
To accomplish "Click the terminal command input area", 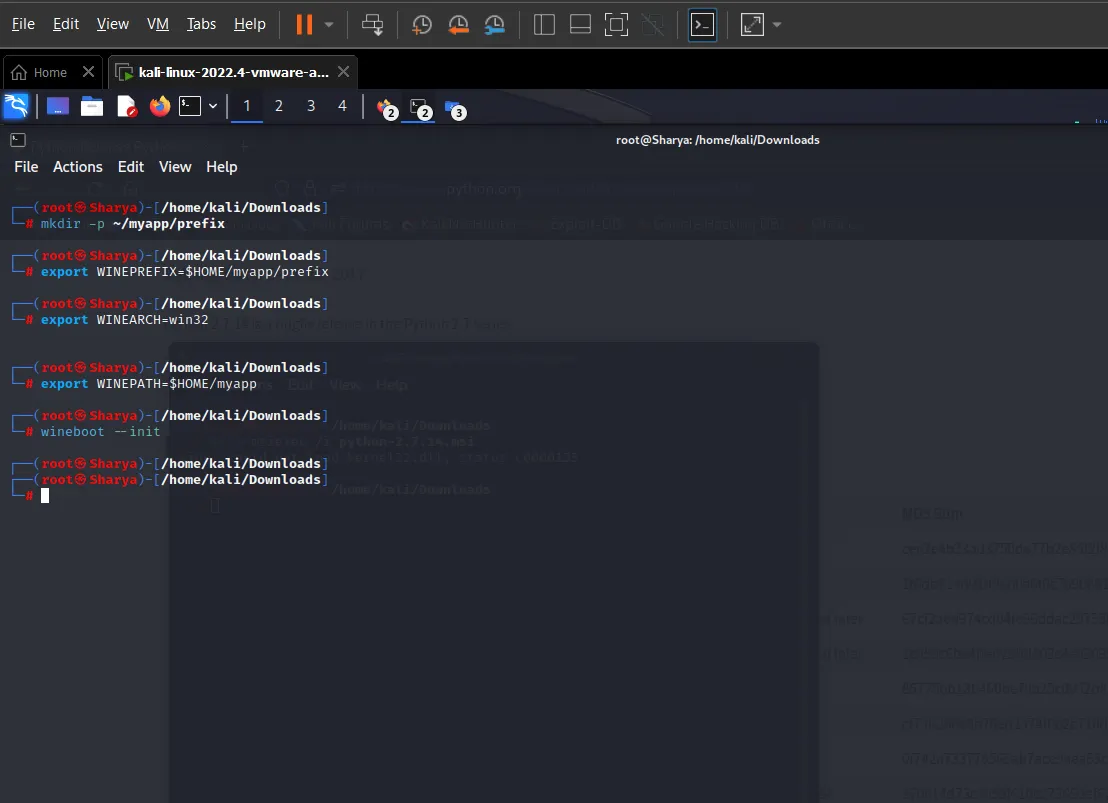I will pyautogui.click(x=44, y=495).
